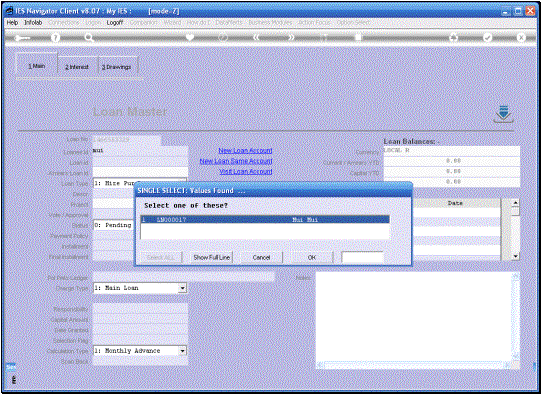Click the double left arrow icon
This screenshot has height=394, width=541.
(257, 37)
